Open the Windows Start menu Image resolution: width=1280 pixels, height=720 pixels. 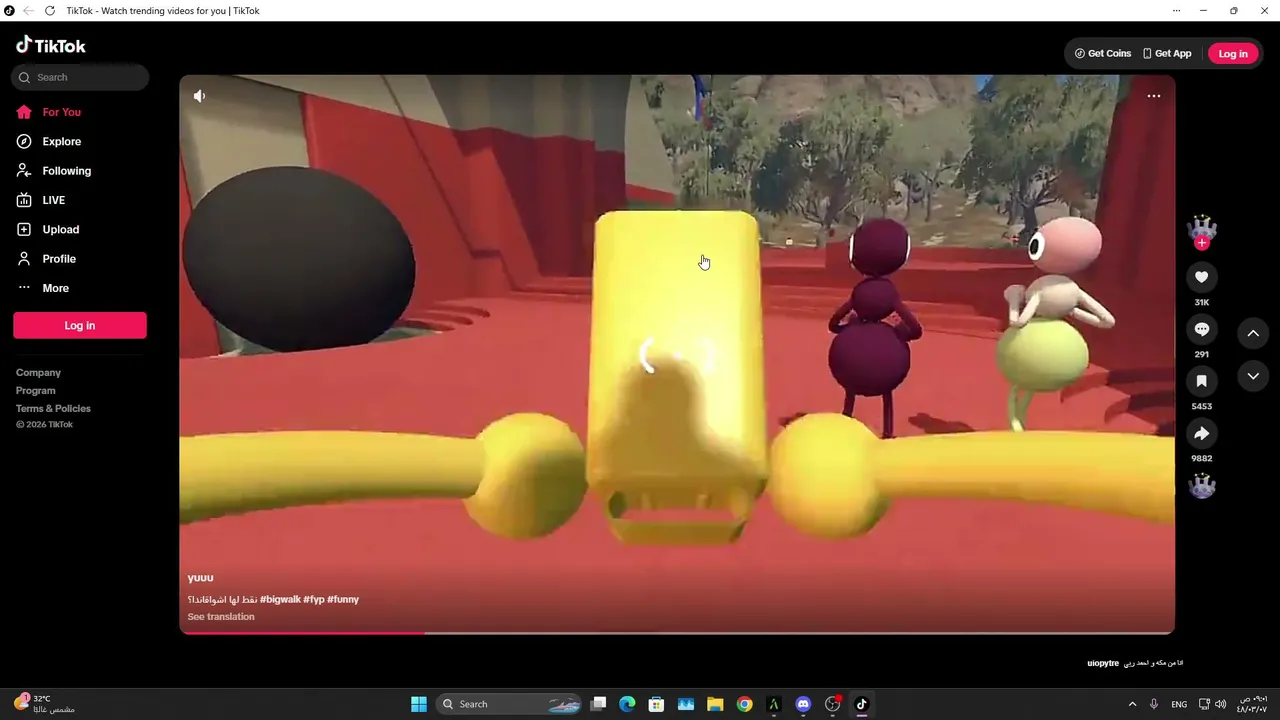[419, 704]
